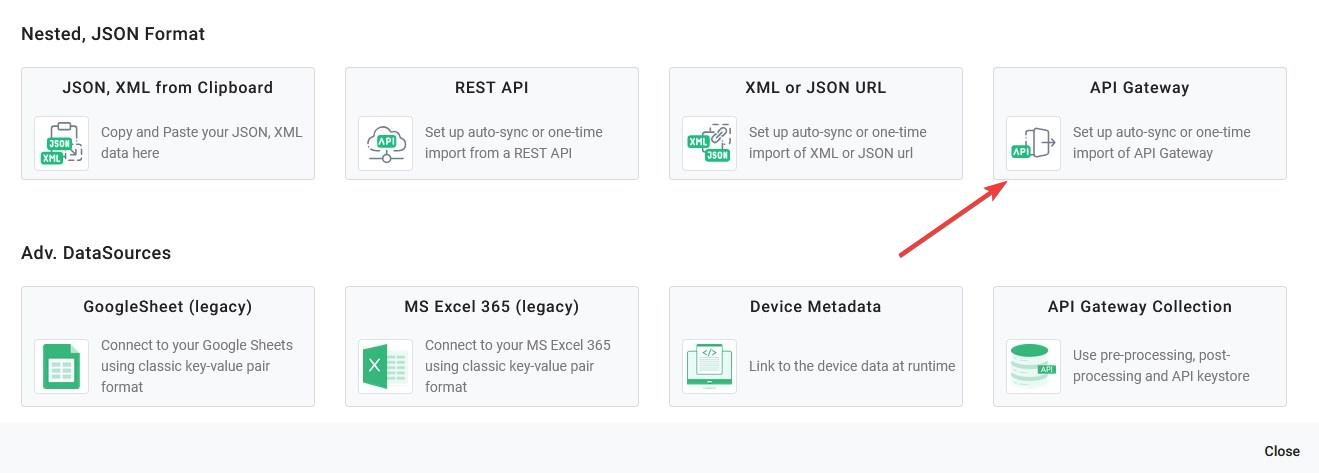
Task: Choose the MS Excel 365 (legacy) heading
Action: tap(491, 307)
